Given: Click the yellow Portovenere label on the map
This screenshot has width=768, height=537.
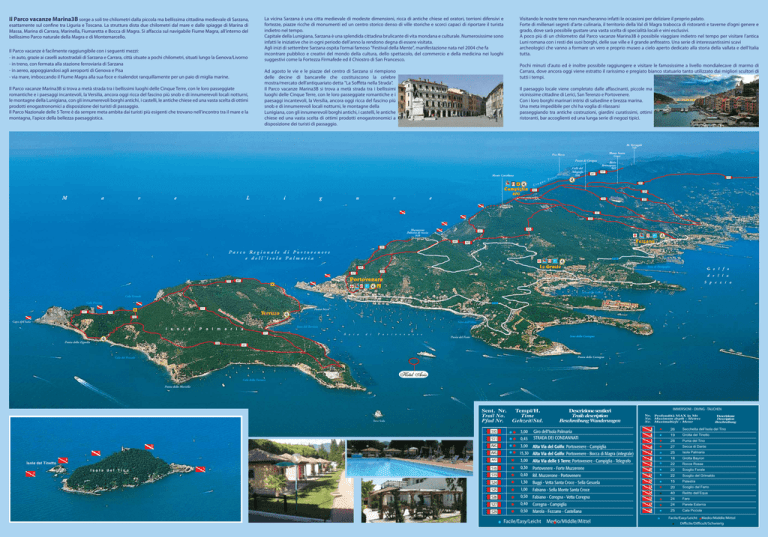Looking at the screenshot, I should point(366,279).
